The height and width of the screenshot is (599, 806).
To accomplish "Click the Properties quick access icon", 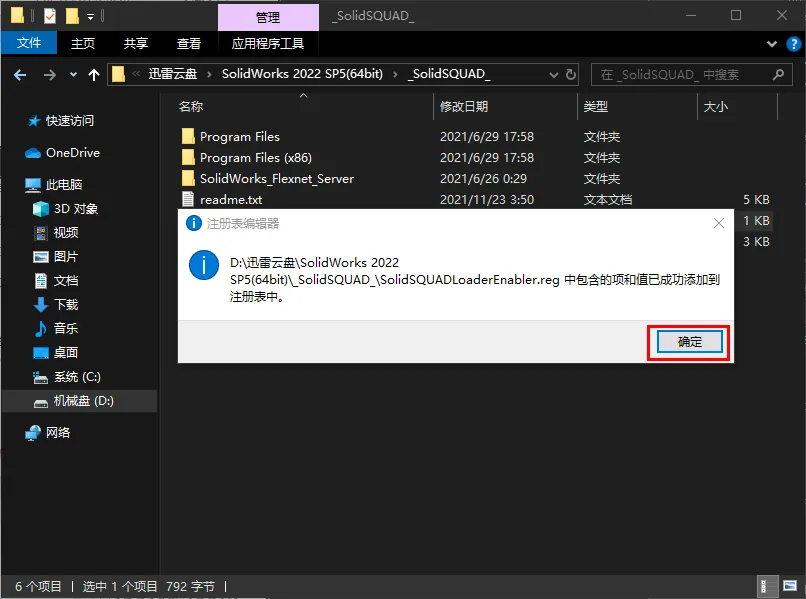I will 49,16.
